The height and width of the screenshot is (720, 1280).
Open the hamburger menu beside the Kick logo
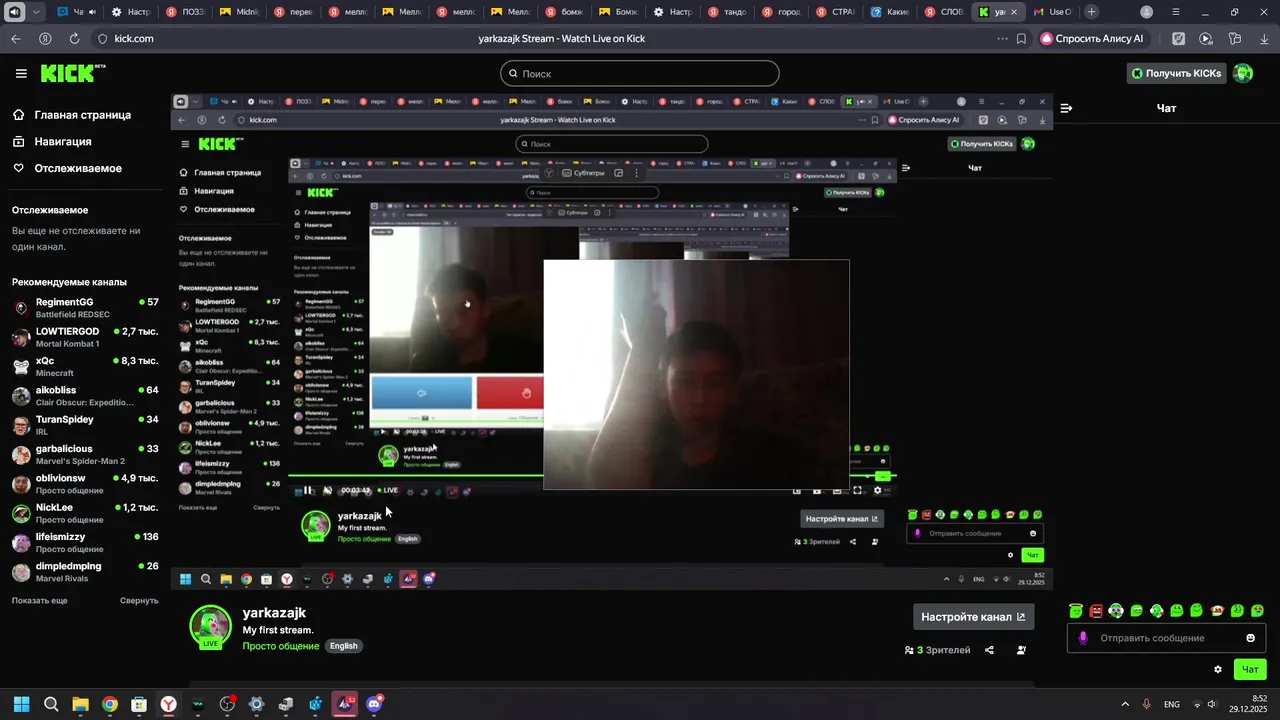click(21, 73)
